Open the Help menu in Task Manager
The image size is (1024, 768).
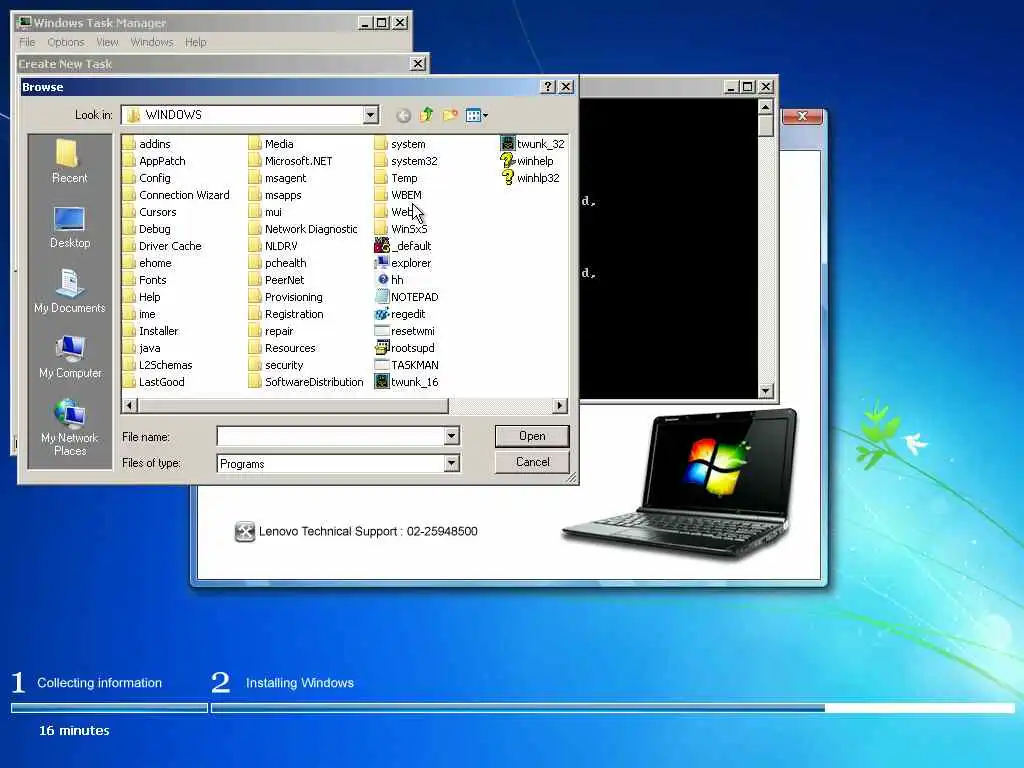pyautogui.click(x=195, y=42)
